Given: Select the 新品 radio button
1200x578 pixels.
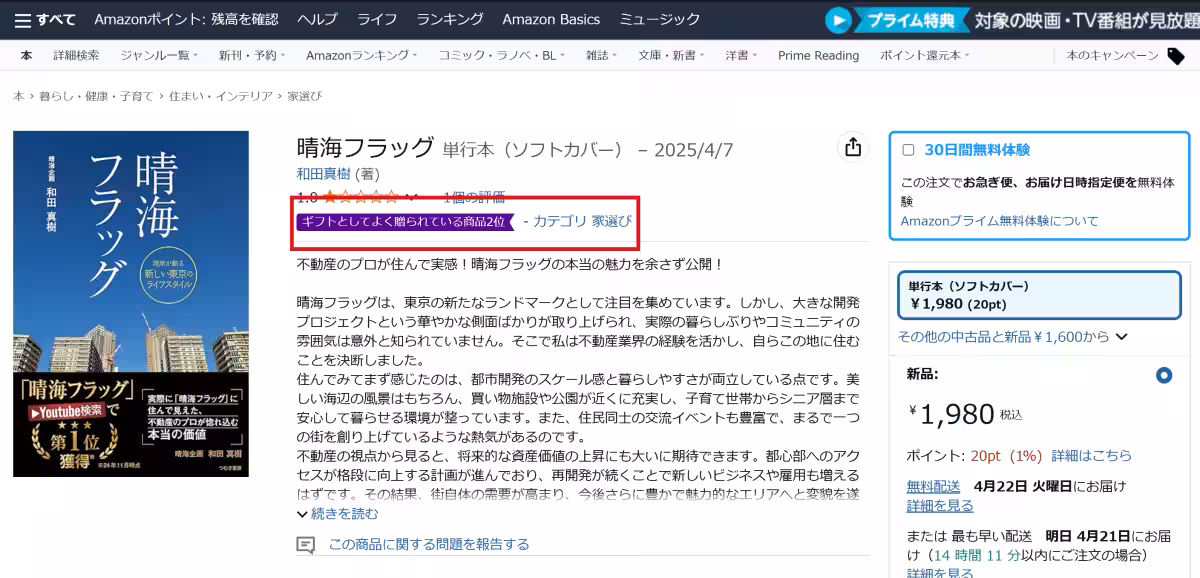Looking at the screenshot, I should click(x=1163, y=376).
